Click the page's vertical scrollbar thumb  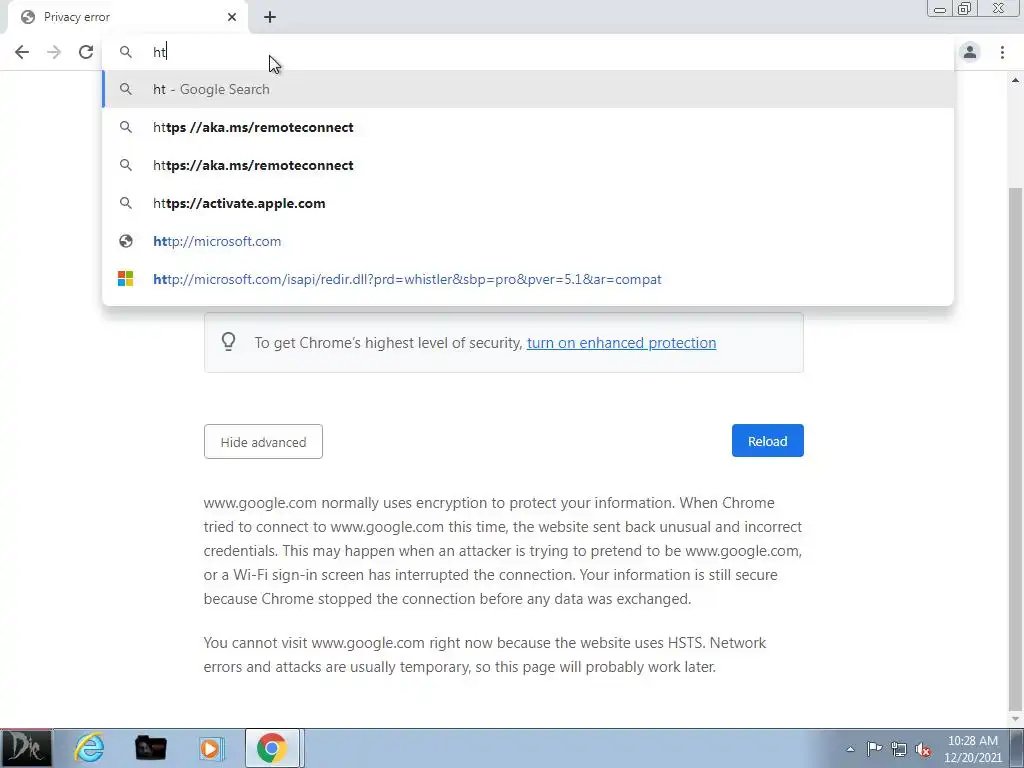tap(1015, 447)
